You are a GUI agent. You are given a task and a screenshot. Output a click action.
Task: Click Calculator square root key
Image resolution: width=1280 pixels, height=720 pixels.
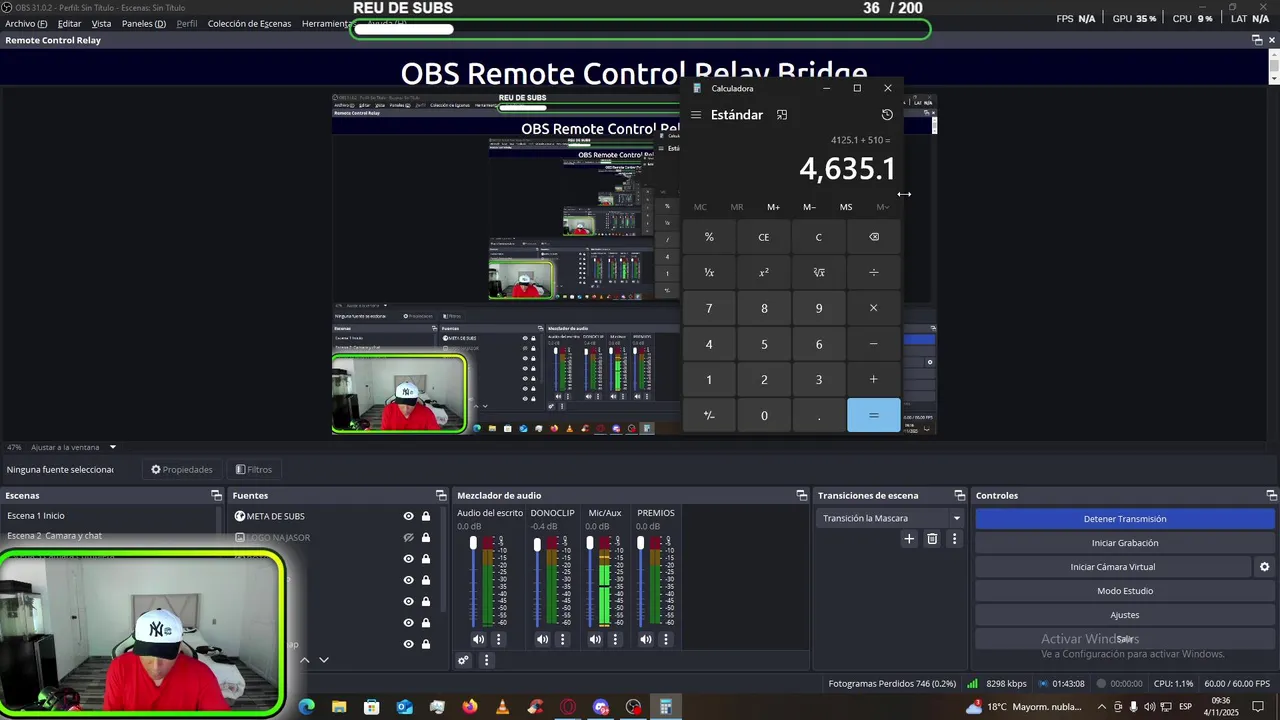818,272
